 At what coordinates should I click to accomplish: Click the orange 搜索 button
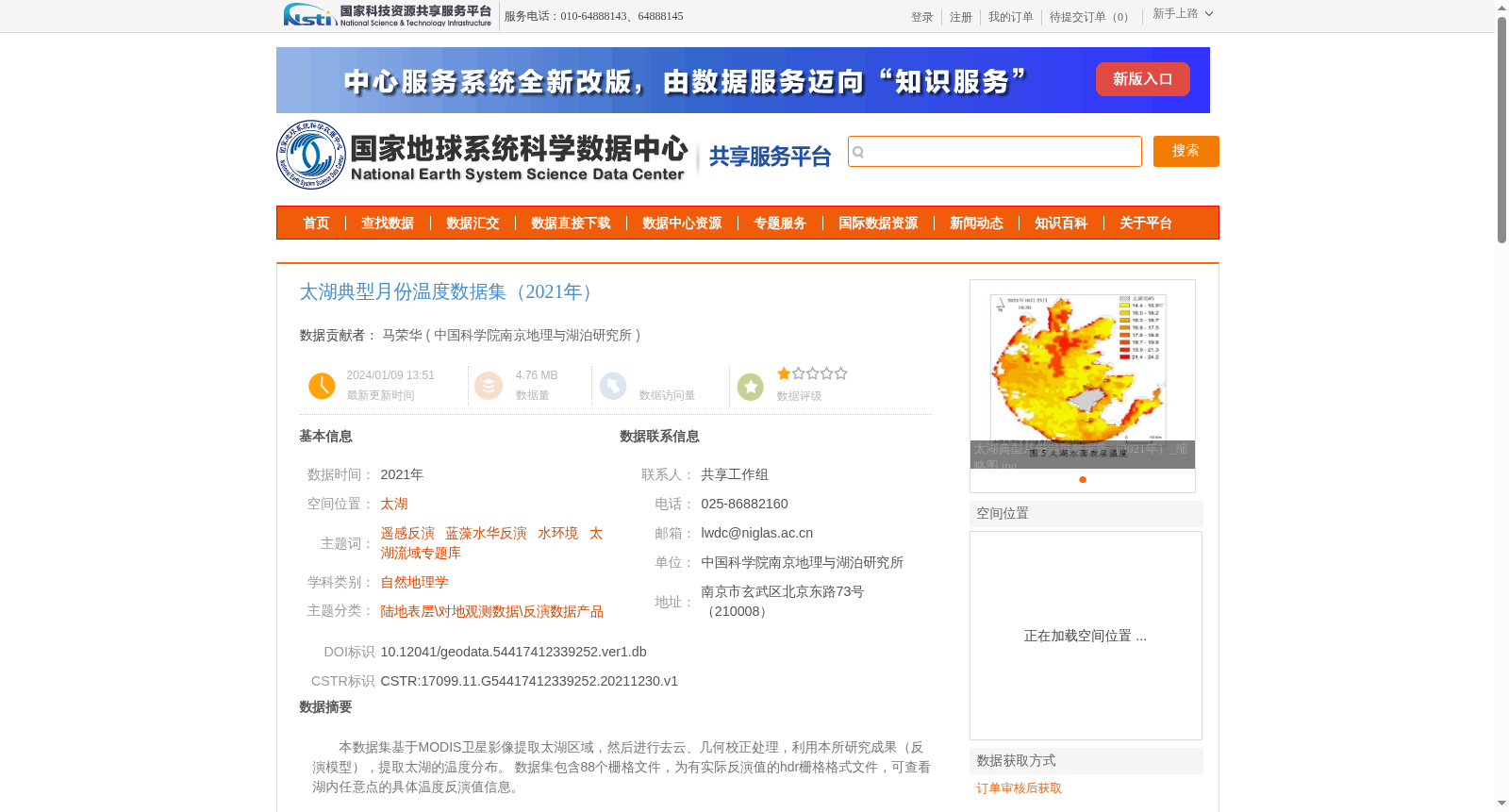1186,152
